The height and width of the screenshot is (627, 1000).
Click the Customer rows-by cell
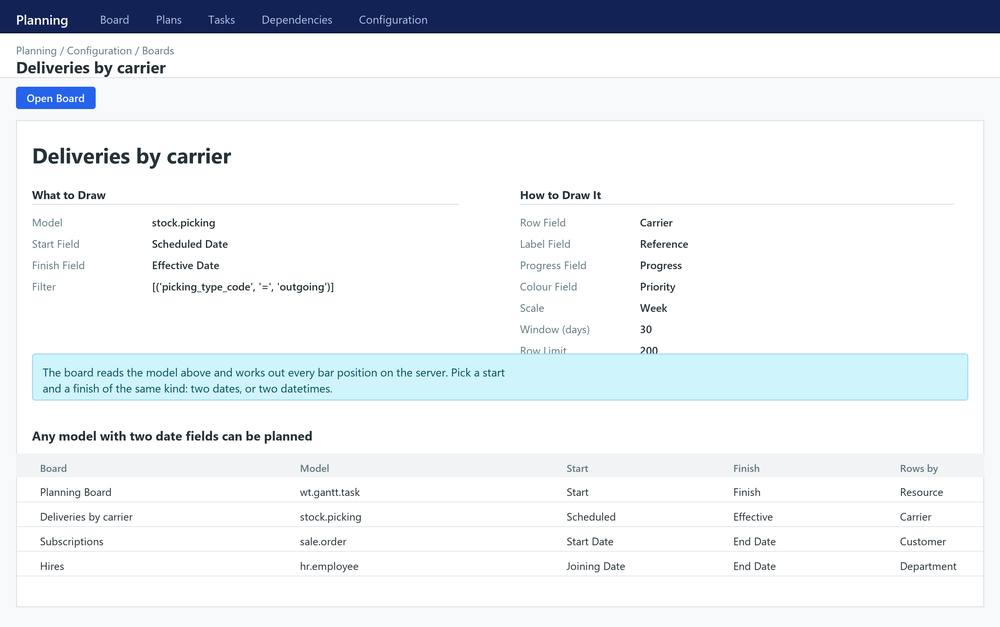tap(922, 542)
